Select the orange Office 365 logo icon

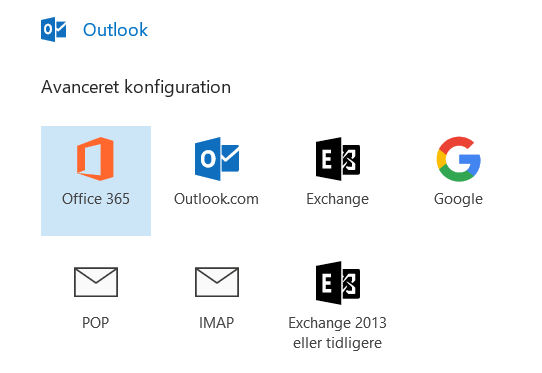[x=95, y=159]
